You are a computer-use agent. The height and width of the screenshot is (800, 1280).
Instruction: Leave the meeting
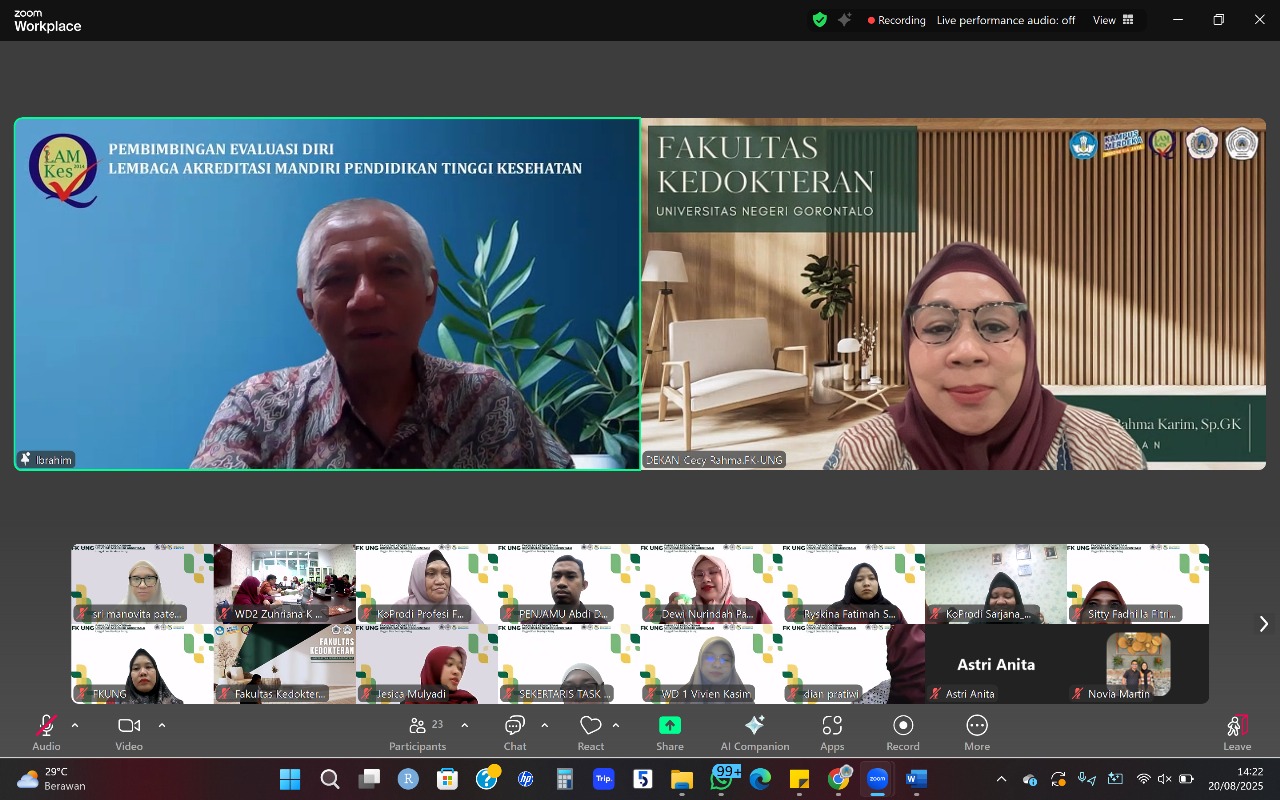click(x=1237, y=733)
